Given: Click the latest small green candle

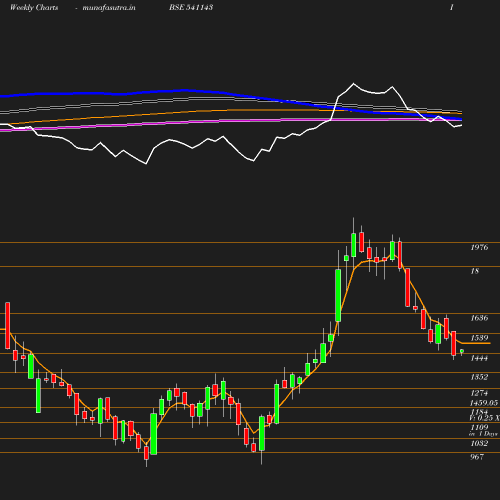Looking at the screenshot, I should 462,351.
